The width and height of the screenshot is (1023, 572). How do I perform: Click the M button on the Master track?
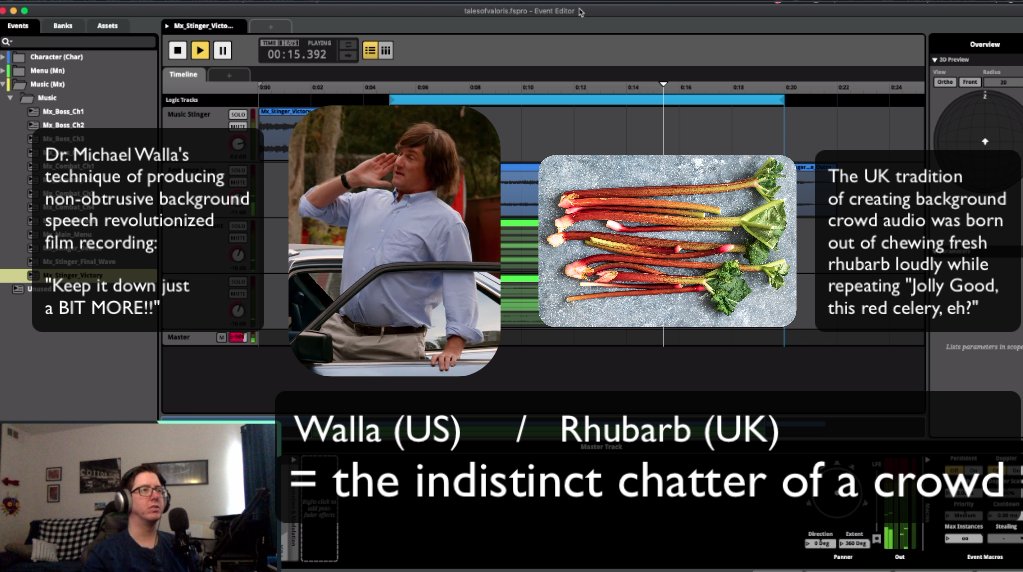[x=221, y=337]
